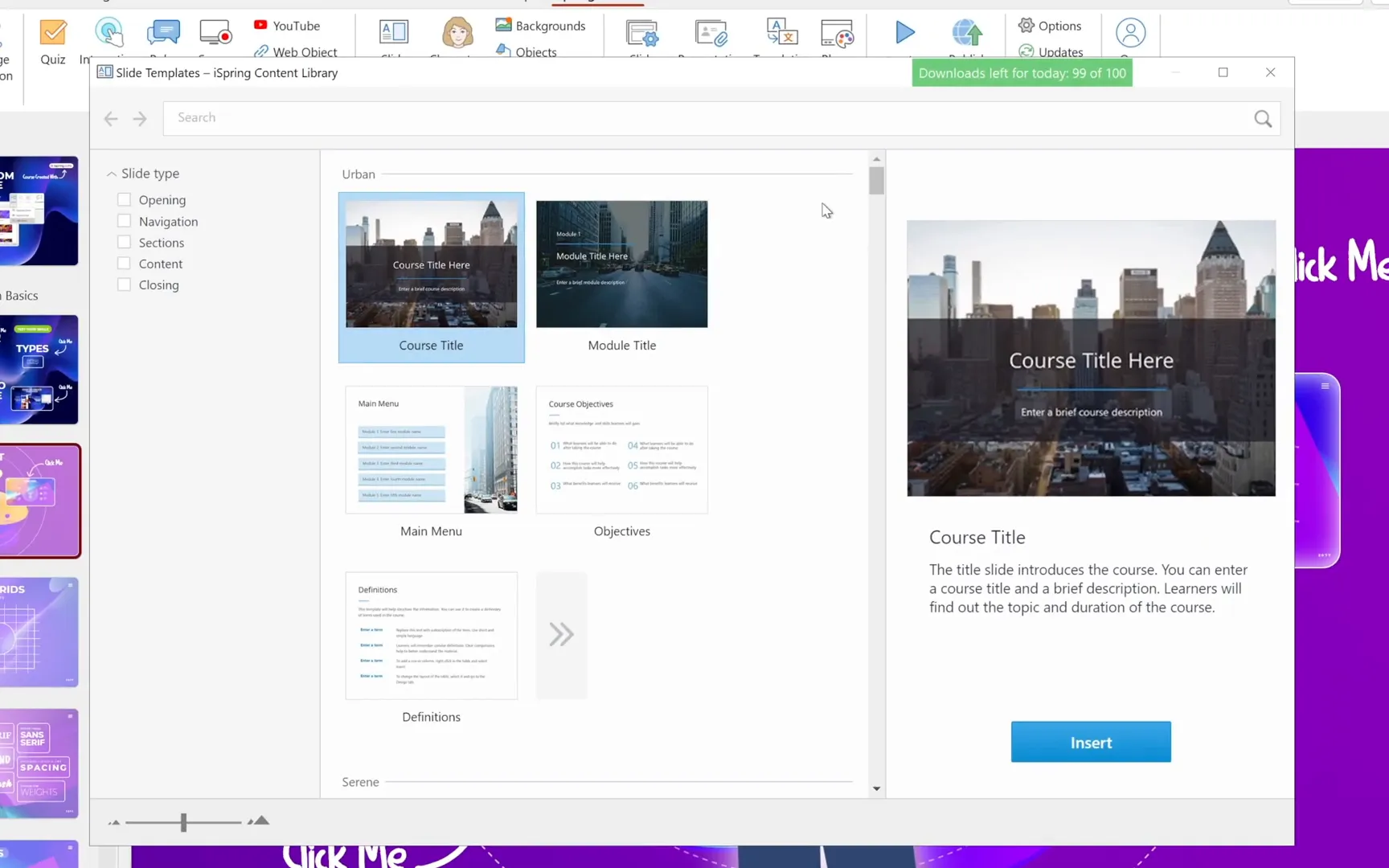
Task: Click the Slide Templates window title icon
Action: coord(104,72)
